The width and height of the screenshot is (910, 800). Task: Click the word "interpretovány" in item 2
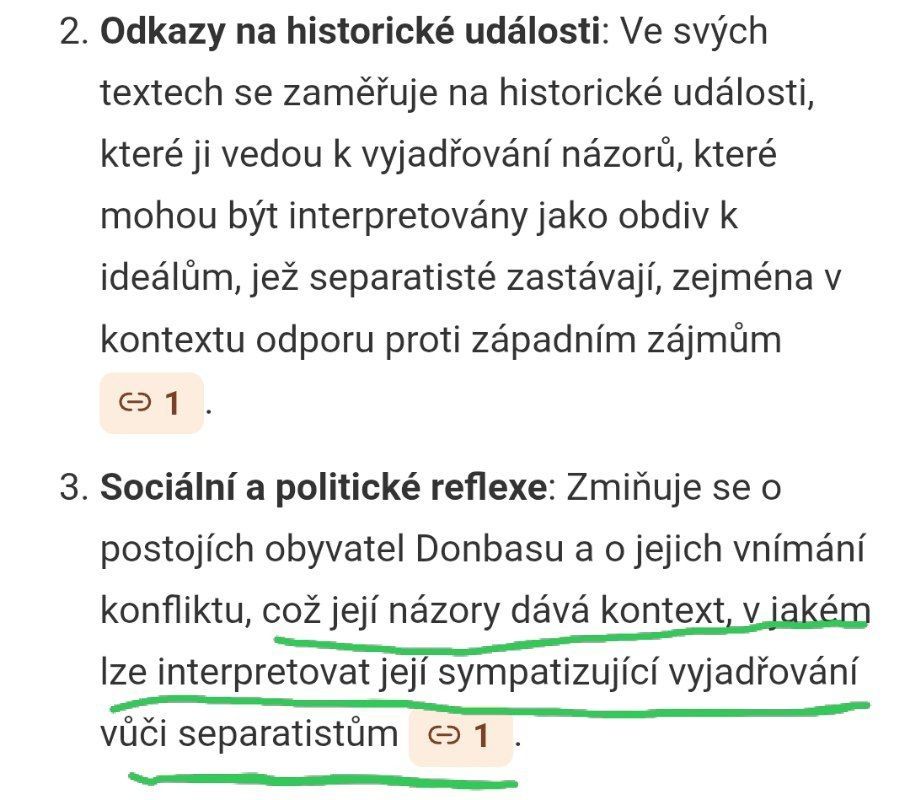(407, 217)
